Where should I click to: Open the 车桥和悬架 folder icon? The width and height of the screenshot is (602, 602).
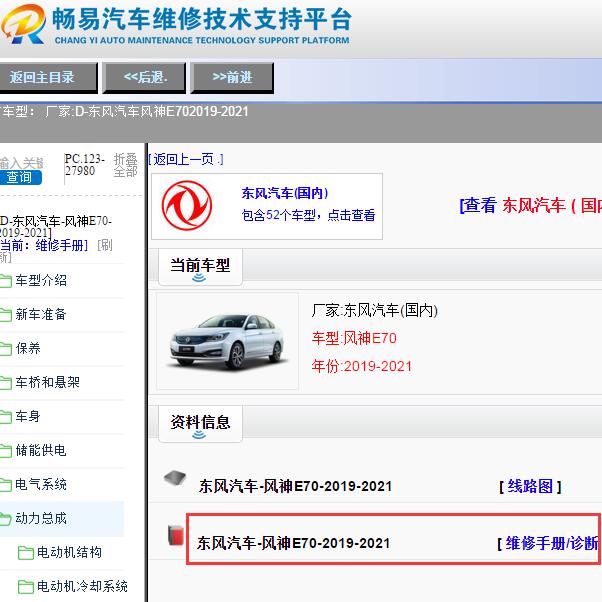(5, 383)
